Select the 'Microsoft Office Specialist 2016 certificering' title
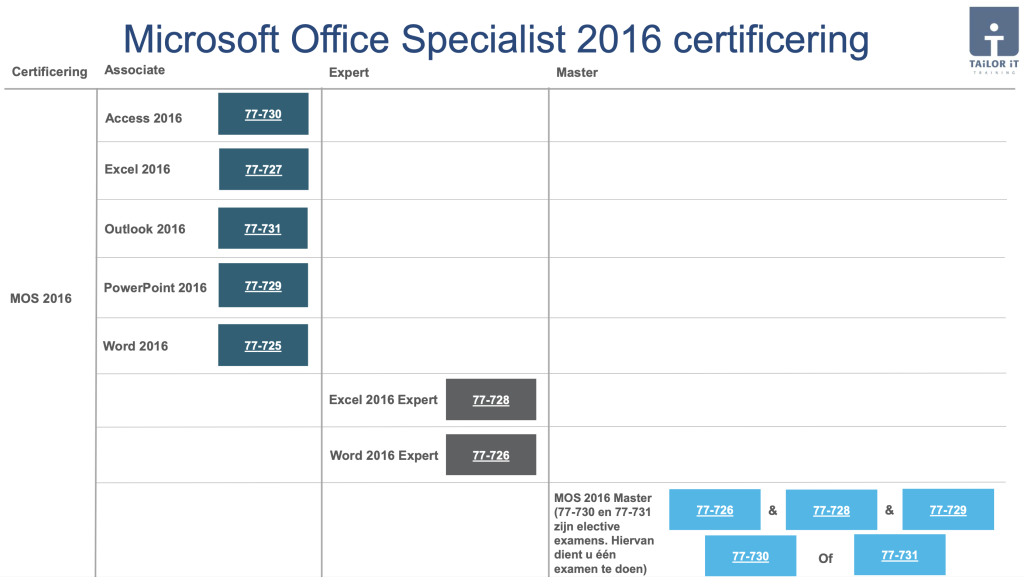 click(x=496, y=39)
